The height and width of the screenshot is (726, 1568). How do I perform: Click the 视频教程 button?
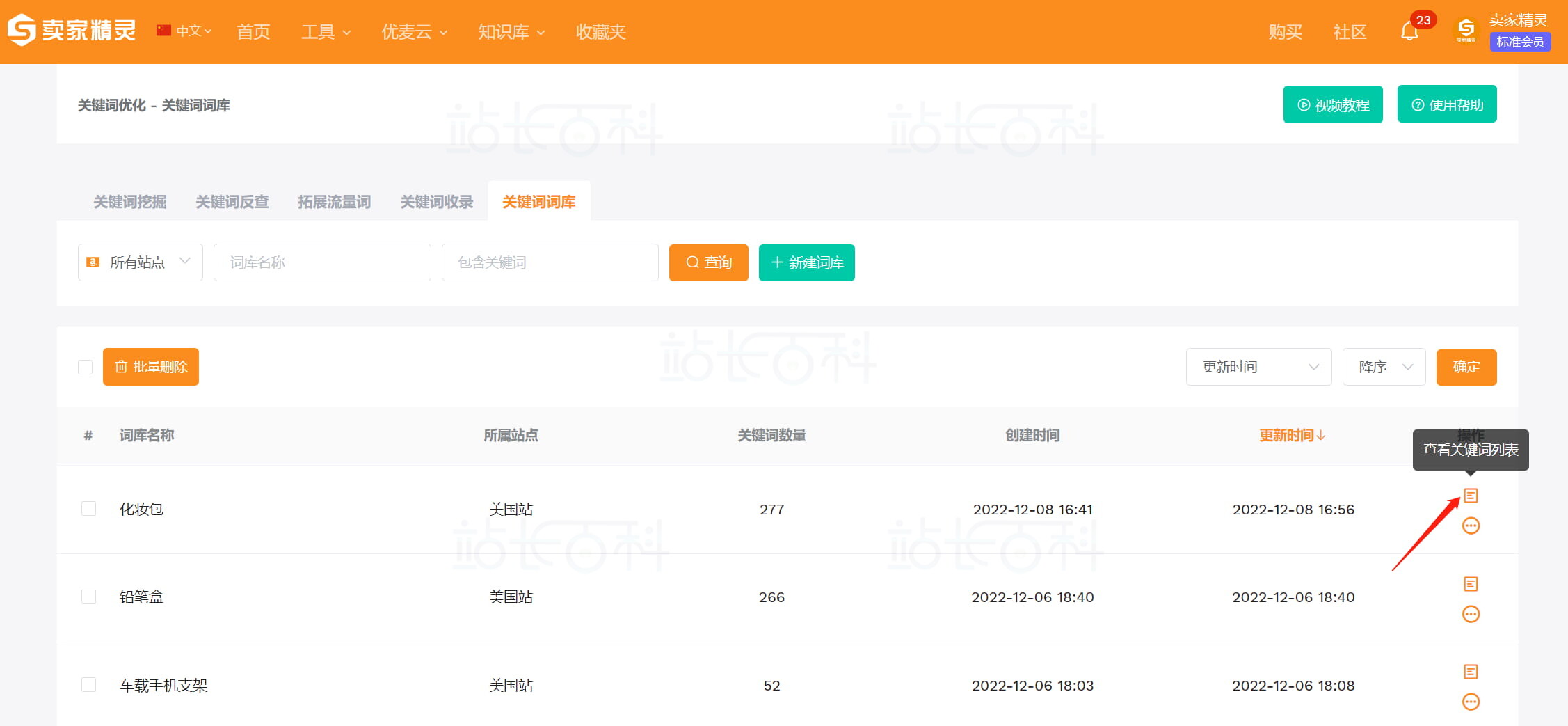click(x=1333, y=104)
